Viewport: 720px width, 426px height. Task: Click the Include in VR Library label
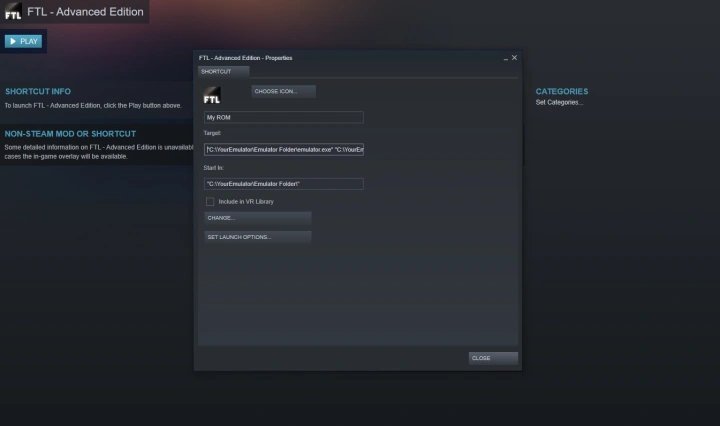point(246,202)
